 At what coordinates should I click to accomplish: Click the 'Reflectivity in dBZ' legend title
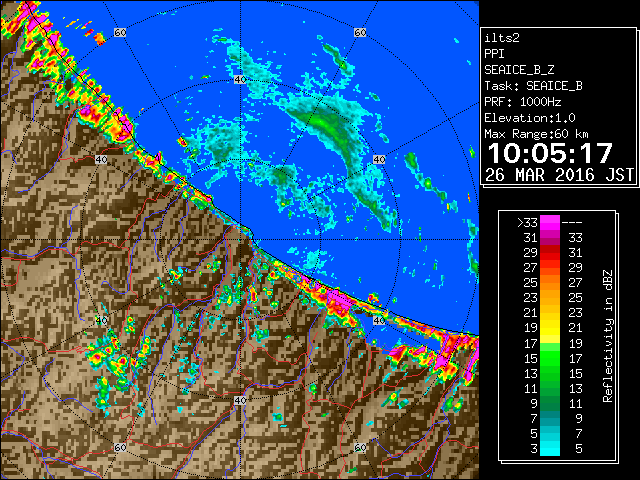tap(608, 336)
